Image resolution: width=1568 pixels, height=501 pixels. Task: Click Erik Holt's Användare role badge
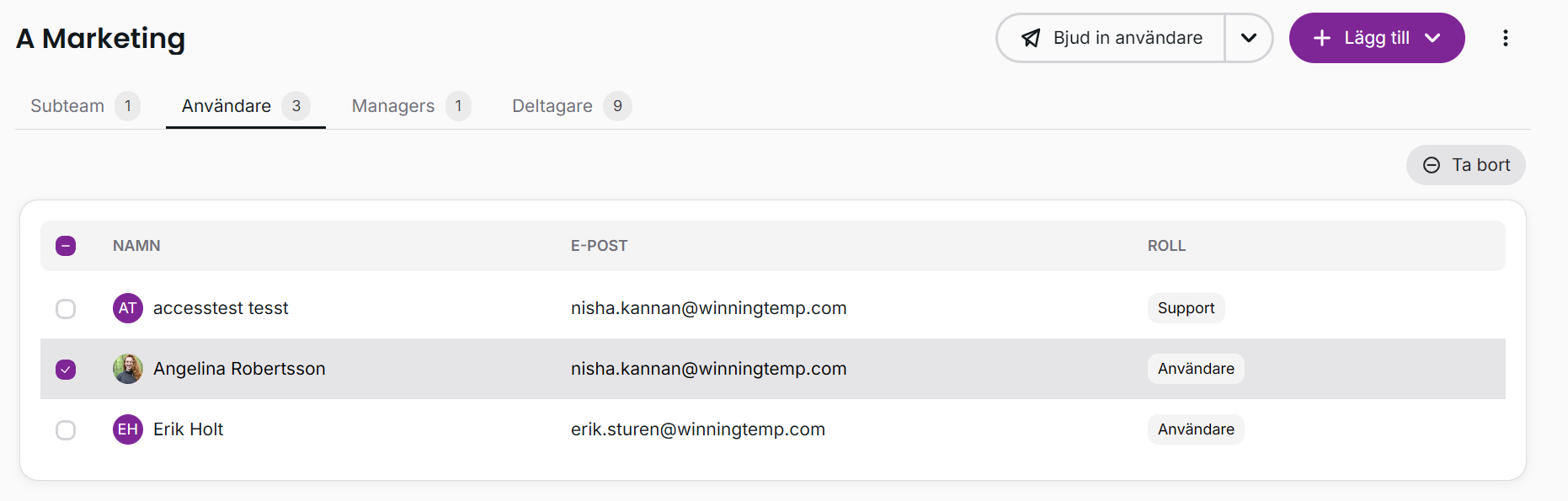pos(1195,429)
